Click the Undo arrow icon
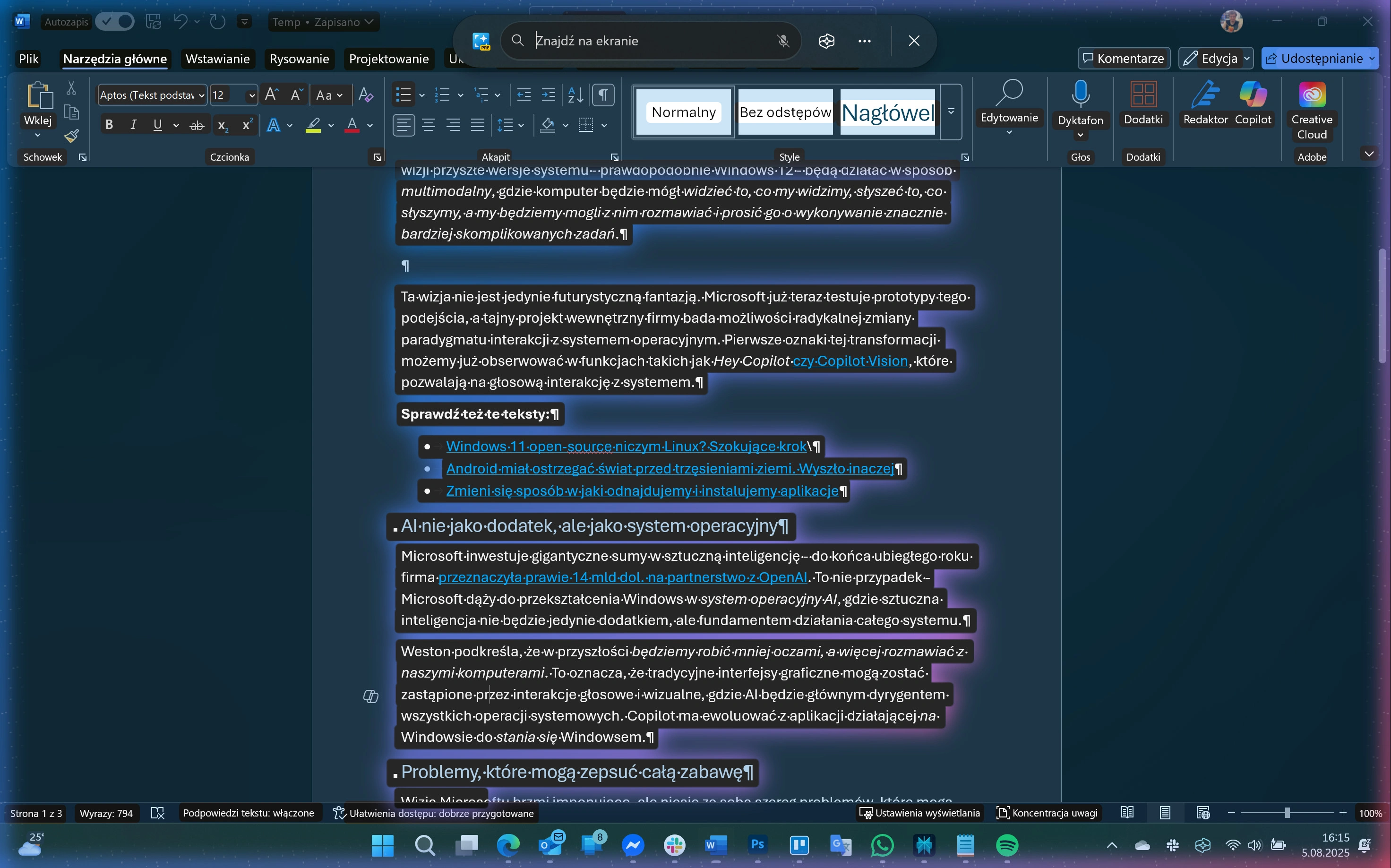Viewport: 1391px width, 868px height. tap(181, 22)
